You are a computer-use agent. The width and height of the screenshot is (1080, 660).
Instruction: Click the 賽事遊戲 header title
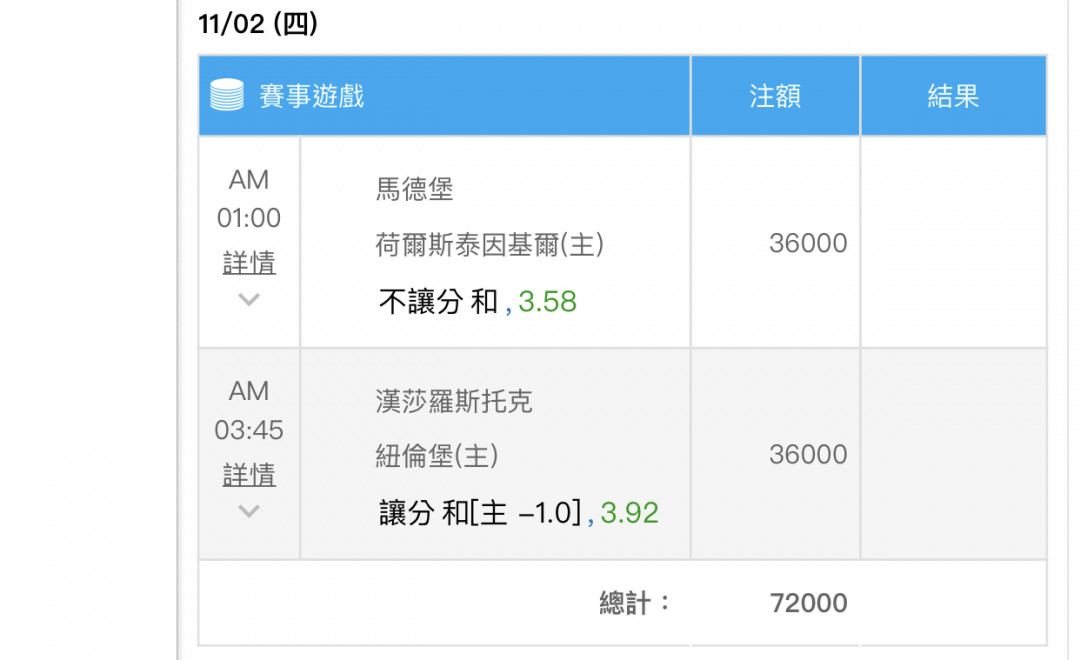pos(311,96)
